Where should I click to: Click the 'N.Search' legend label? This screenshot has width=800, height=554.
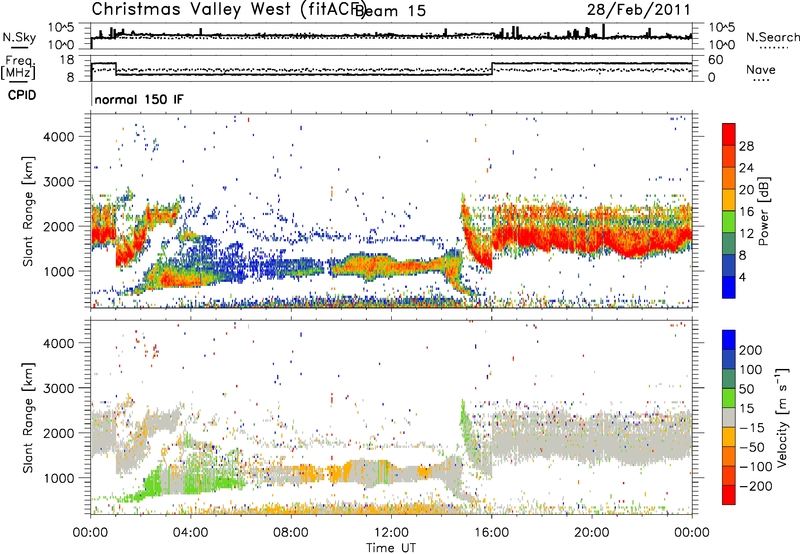[x=772, y=37]
